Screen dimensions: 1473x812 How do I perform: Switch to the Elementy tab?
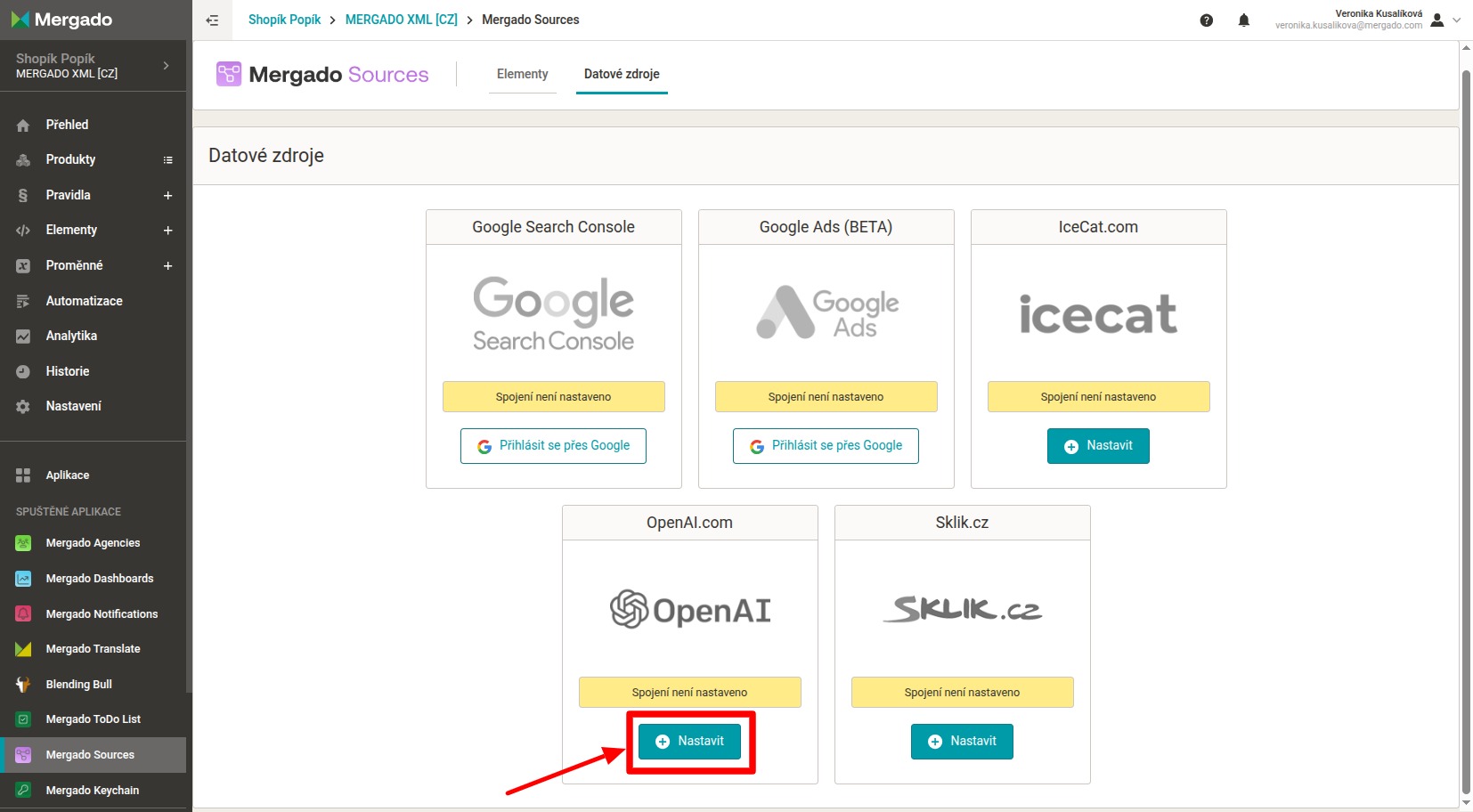[523, 74]
